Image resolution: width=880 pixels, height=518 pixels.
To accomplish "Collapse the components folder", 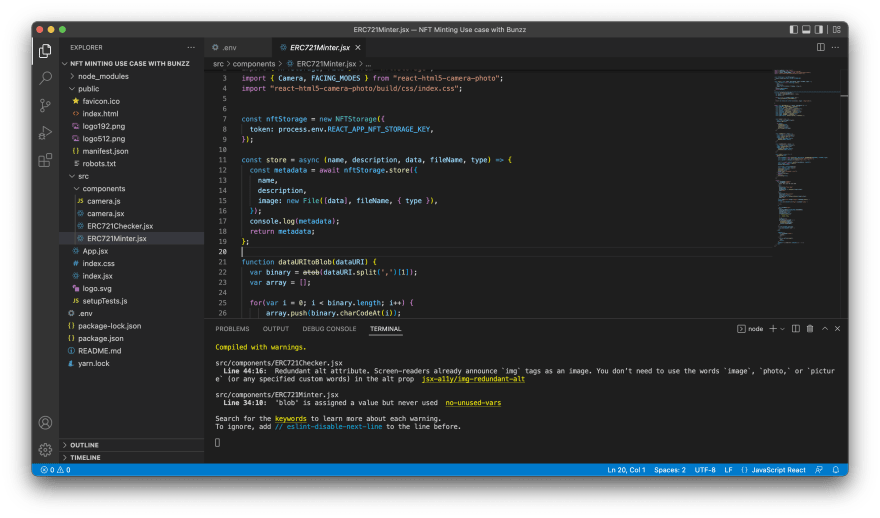I will (131, 189).
